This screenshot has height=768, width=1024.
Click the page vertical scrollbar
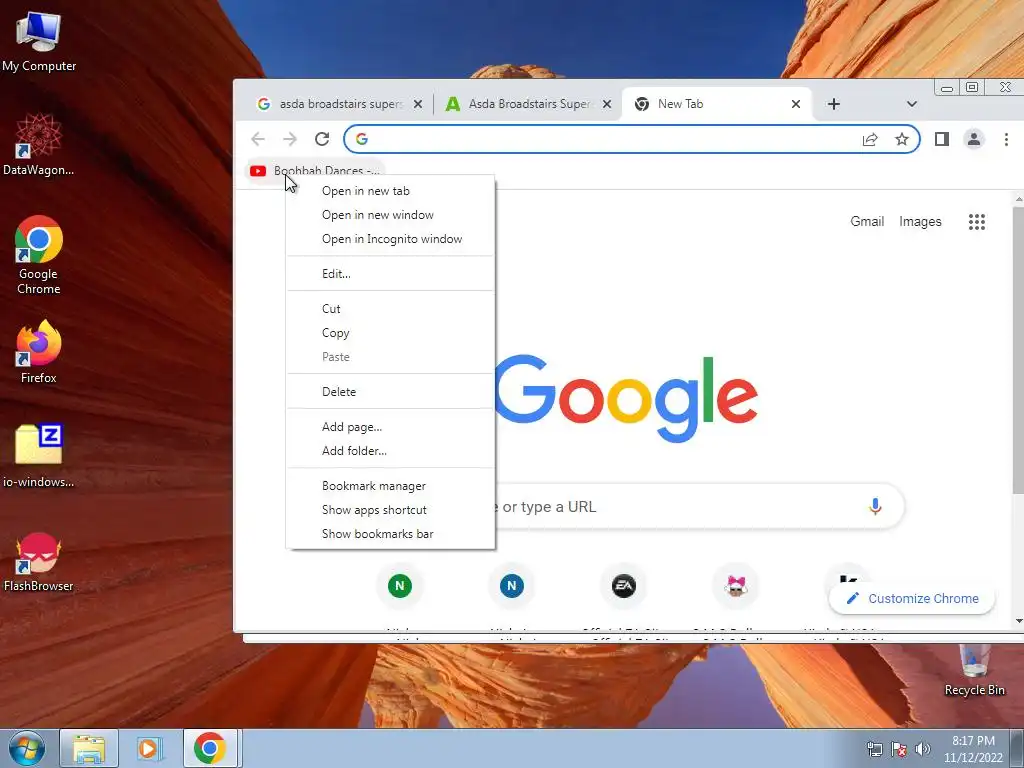tap(1018, 349)
